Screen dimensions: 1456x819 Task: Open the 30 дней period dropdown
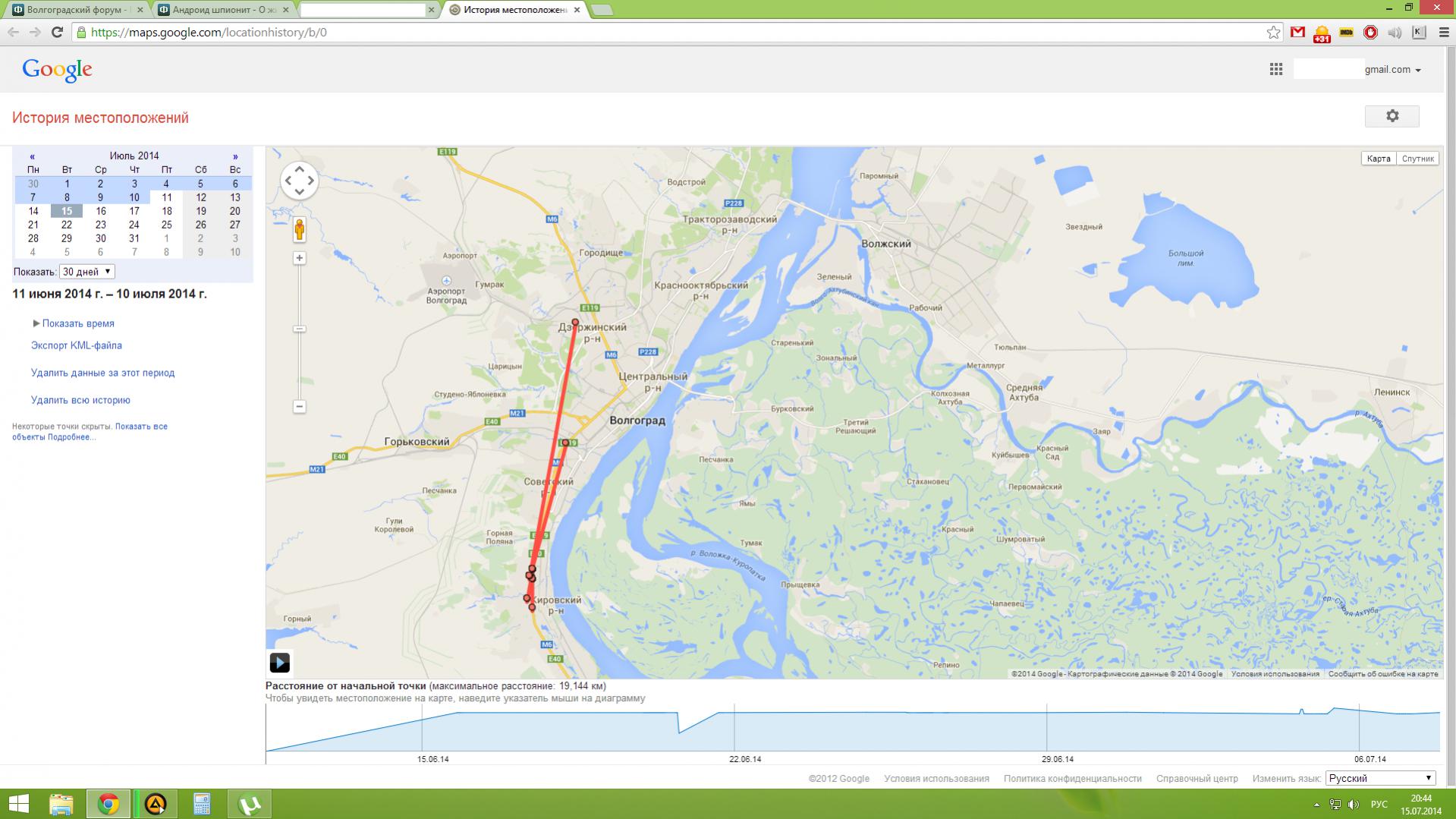pos(87,272)
